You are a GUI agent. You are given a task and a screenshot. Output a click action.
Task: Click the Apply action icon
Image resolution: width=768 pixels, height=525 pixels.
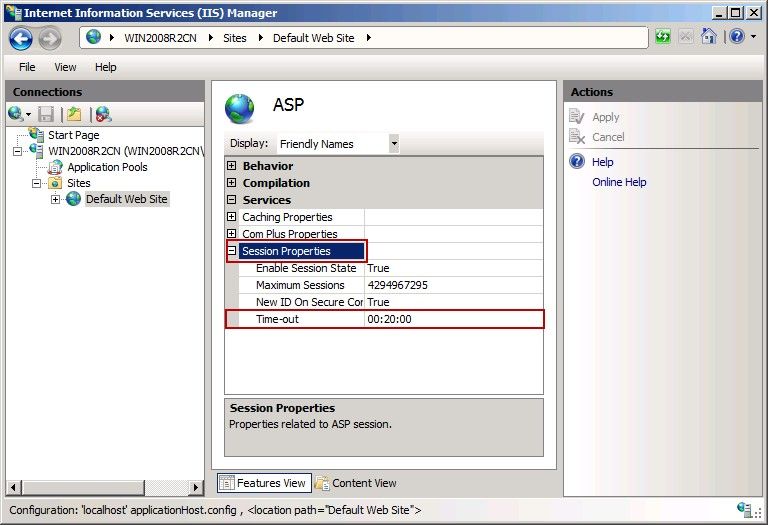[x=577, y=117]
